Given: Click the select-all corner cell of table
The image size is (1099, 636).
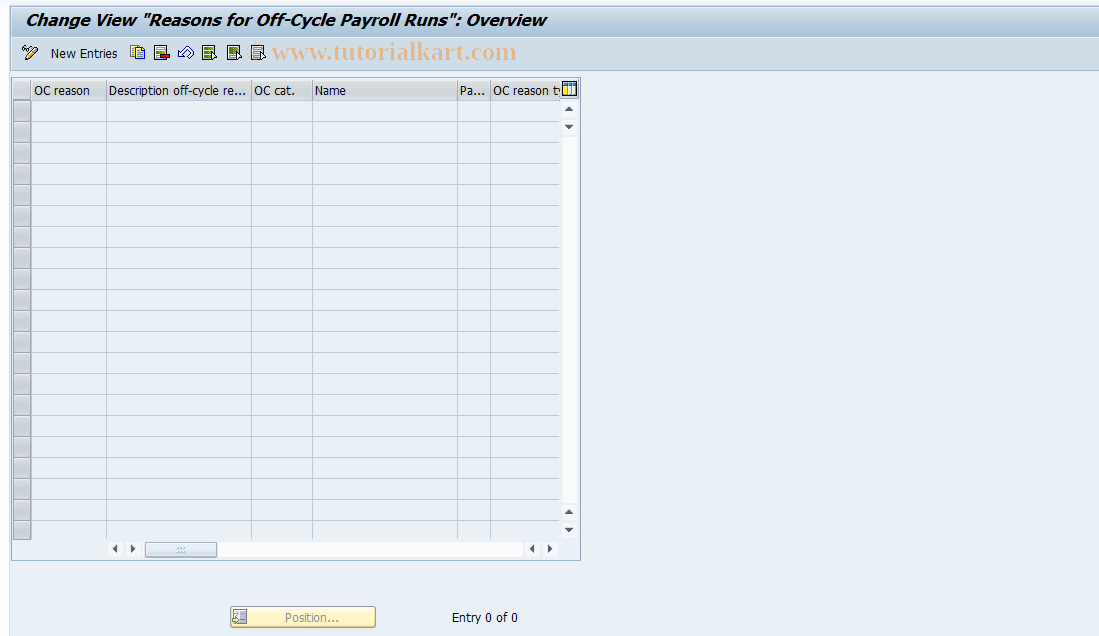Looking at the screenshot, I should 22,90.
